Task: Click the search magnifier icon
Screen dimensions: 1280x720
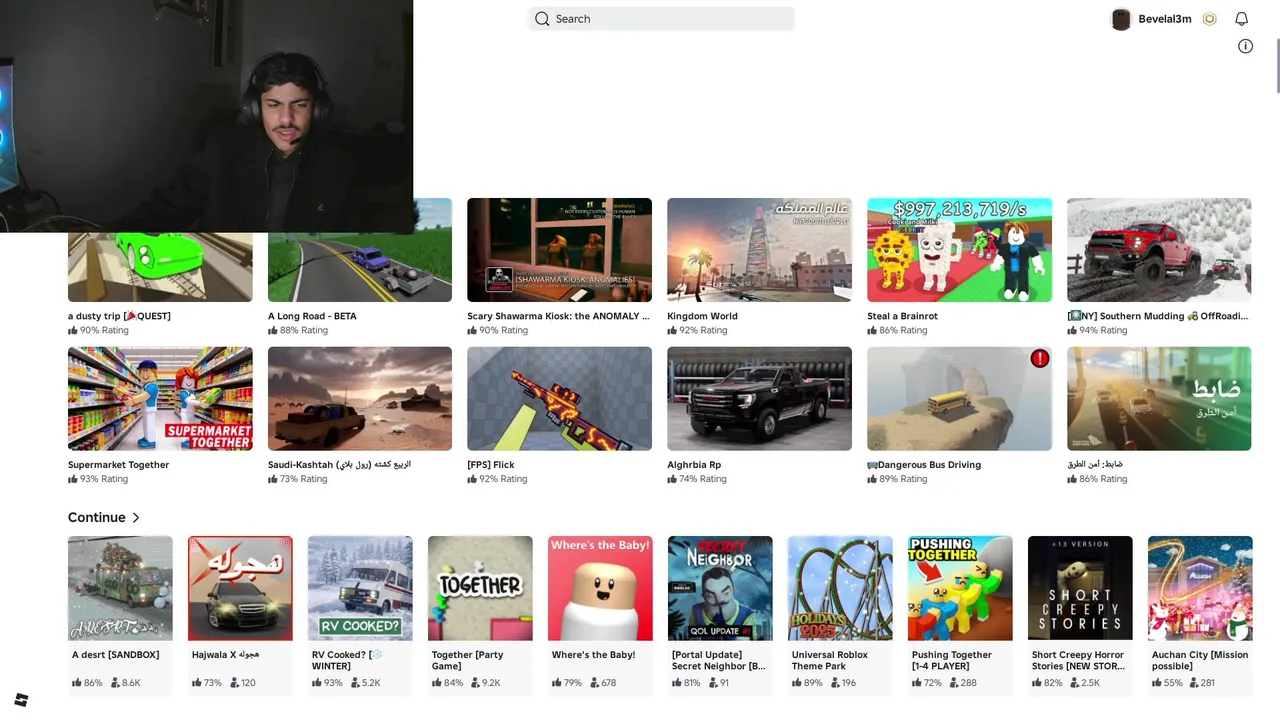Action: [x=542, y=19]
